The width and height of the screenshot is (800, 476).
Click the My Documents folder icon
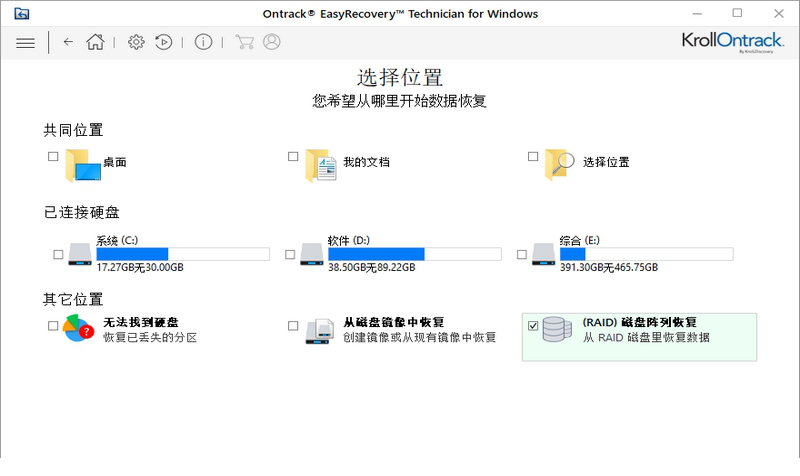321,165
